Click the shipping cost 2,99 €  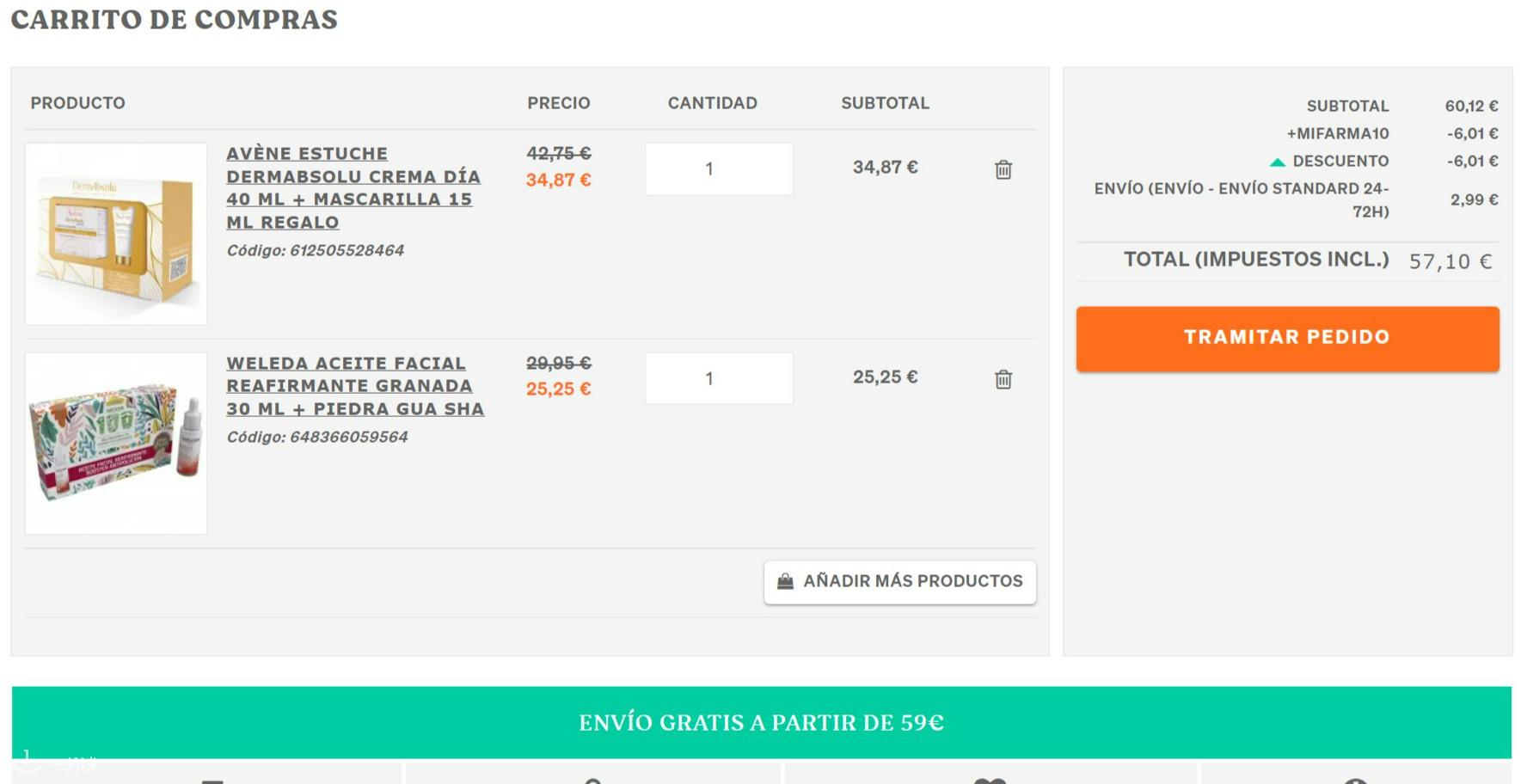[1475, 199]
